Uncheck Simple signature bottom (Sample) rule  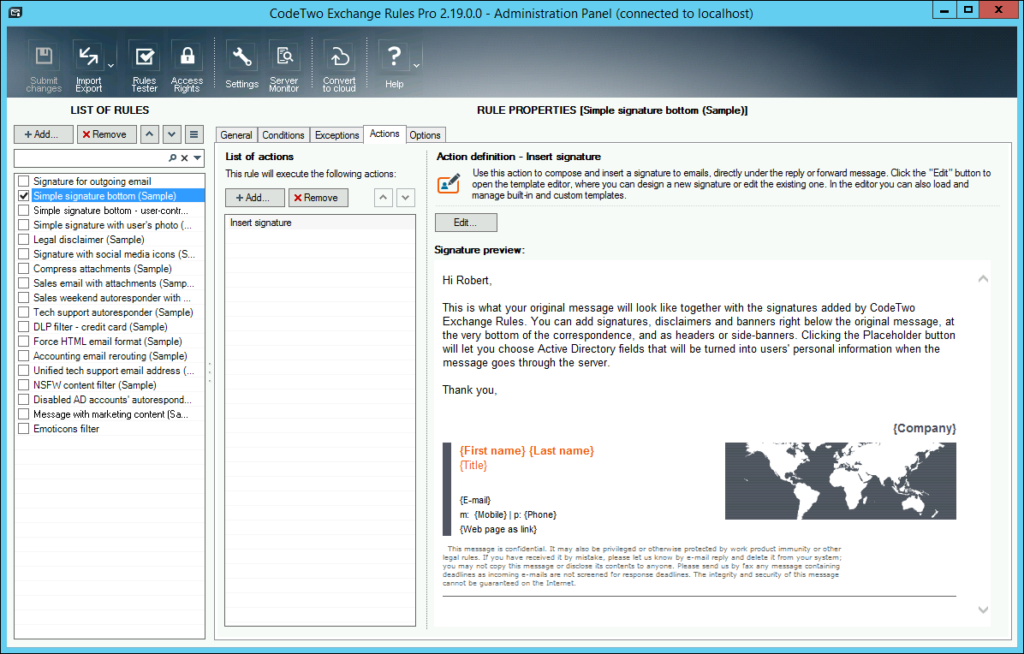[x=24, y=195]
